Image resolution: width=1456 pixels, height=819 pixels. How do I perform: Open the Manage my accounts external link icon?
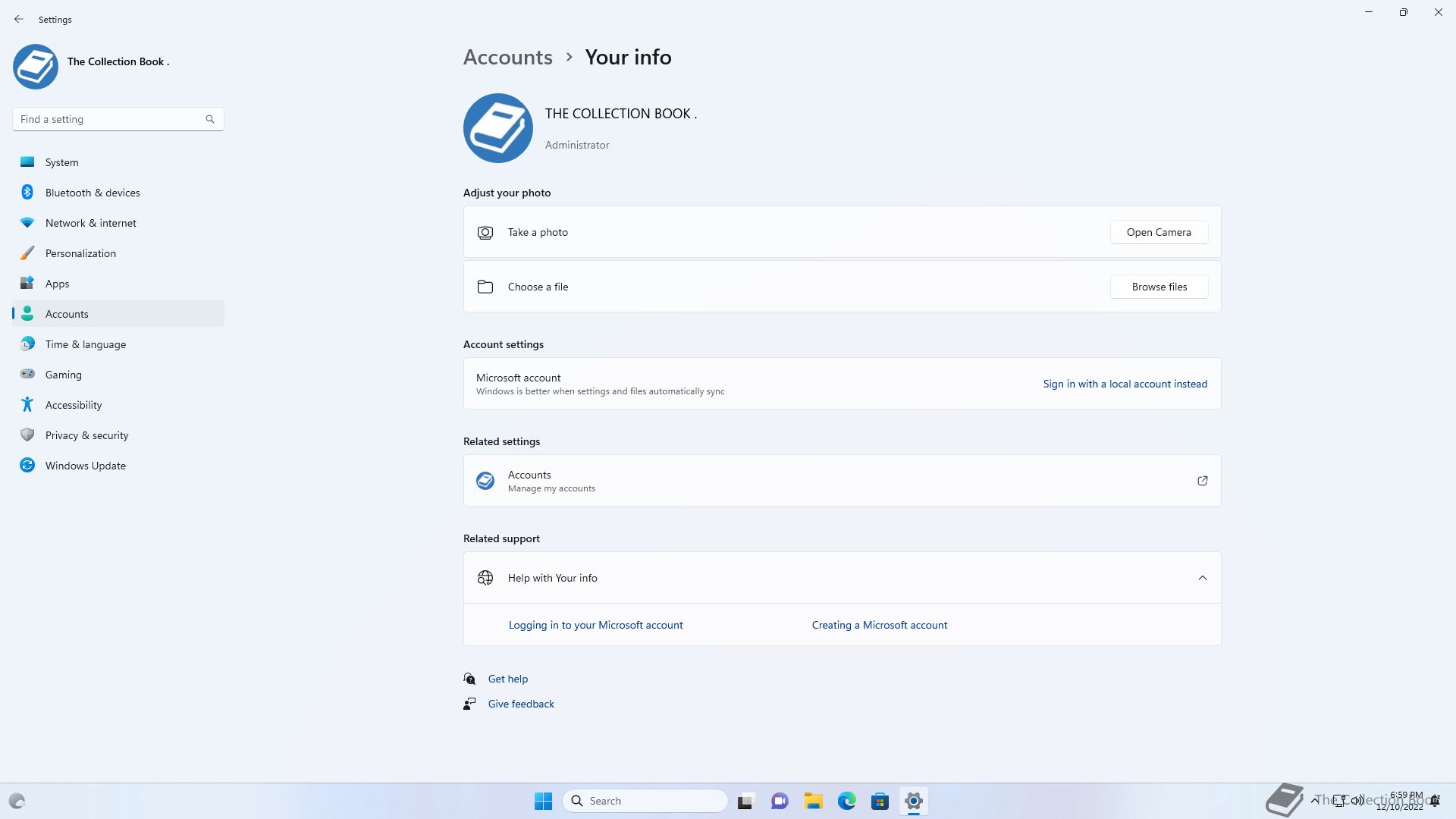[x=1202, y=481]
